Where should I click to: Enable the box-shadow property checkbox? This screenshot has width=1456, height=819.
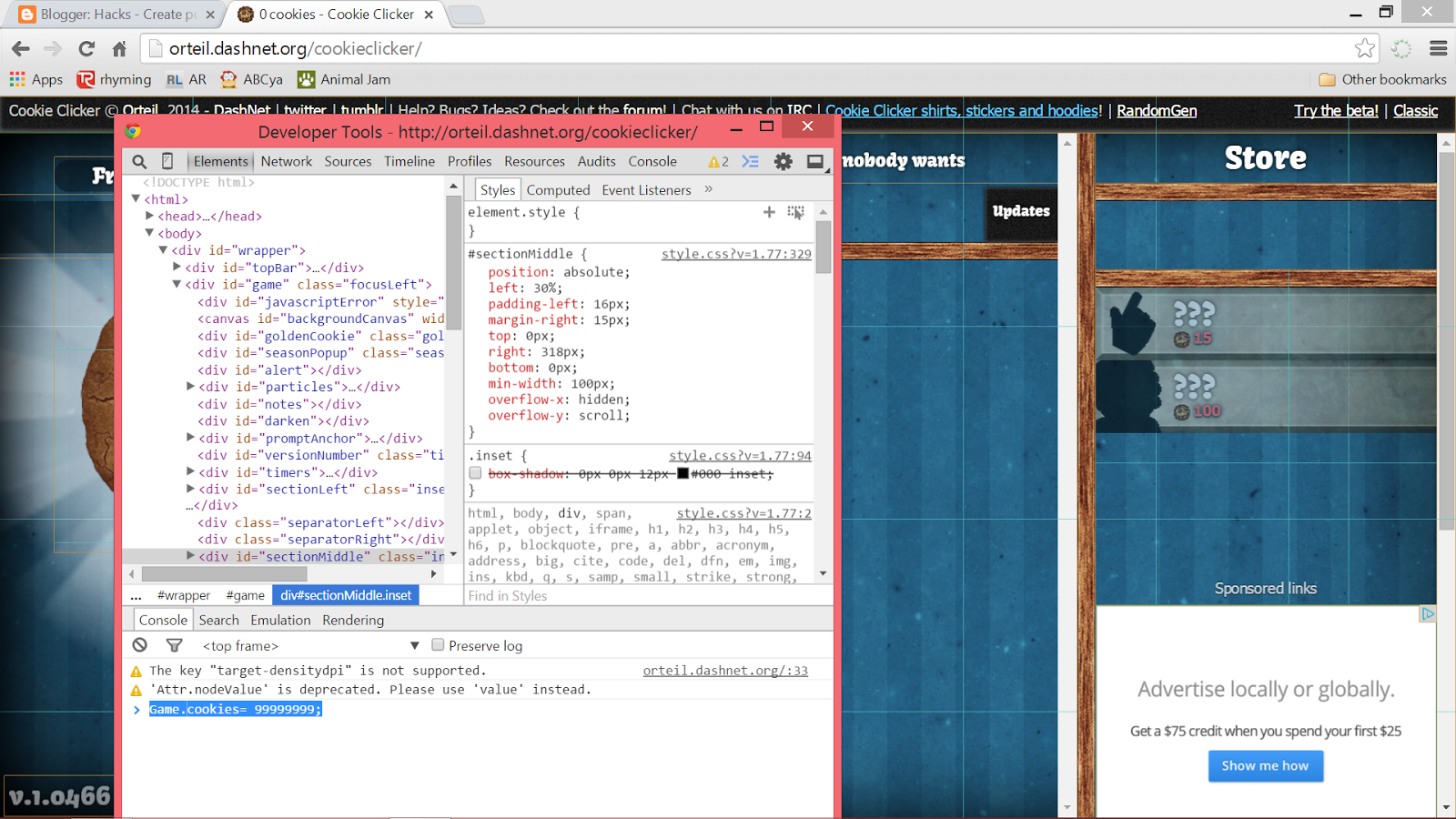tap(475, 473)
